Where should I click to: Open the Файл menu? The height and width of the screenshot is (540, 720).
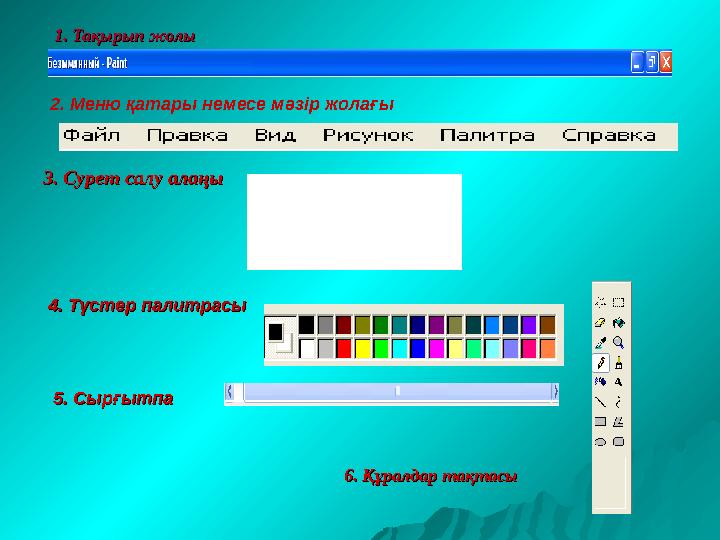pyautogui.click(x=91, y=135)
